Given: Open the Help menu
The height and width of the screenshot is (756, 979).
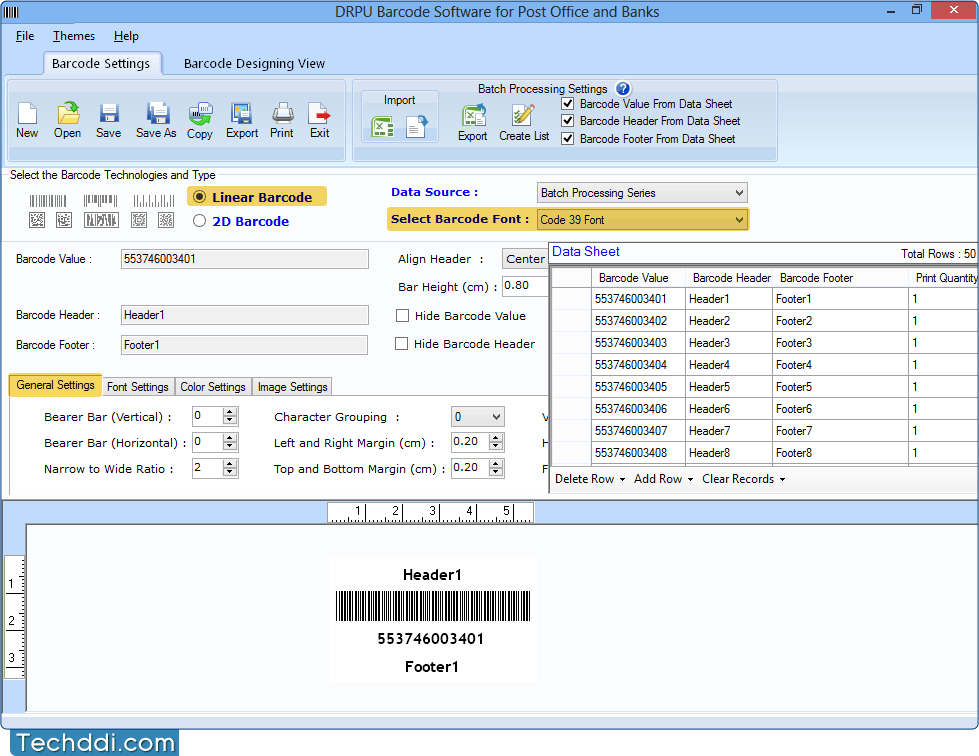Looking at the screenshot, I should click(x=126, y=36).
